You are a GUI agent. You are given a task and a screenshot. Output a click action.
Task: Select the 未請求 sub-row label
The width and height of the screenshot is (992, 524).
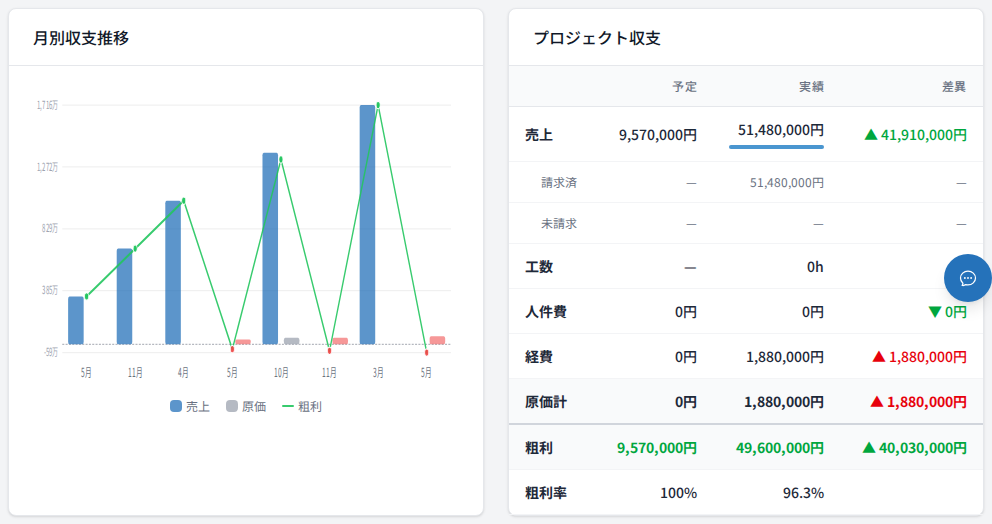click(x=559, y=223)
